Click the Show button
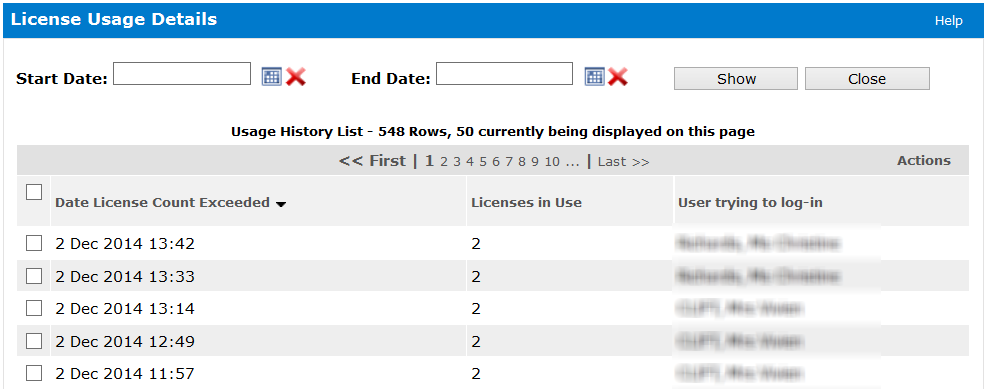The height and width of the screenshot is (389, 990). pos(736,79)
